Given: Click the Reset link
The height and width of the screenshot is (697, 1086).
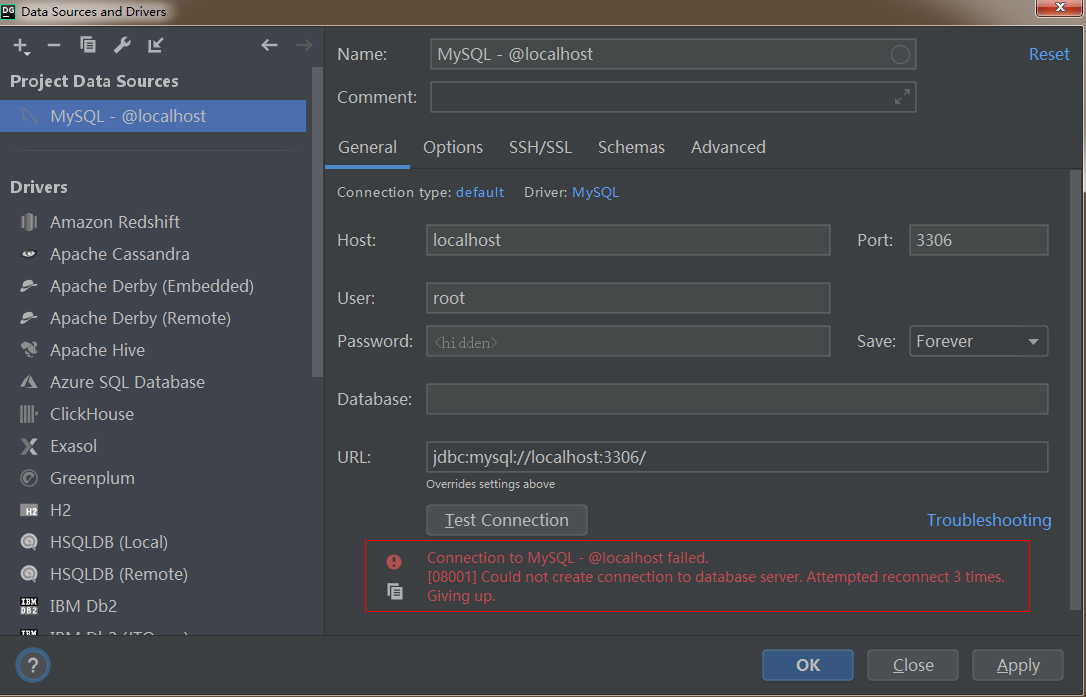Looking at the screenshot, I should pyautogui.click(x=1049, y=55).
